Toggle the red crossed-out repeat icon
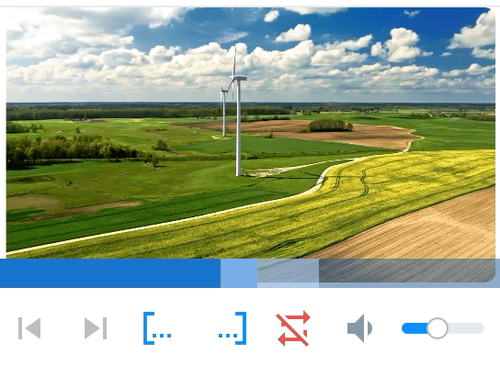 click(x=293, y=329)
